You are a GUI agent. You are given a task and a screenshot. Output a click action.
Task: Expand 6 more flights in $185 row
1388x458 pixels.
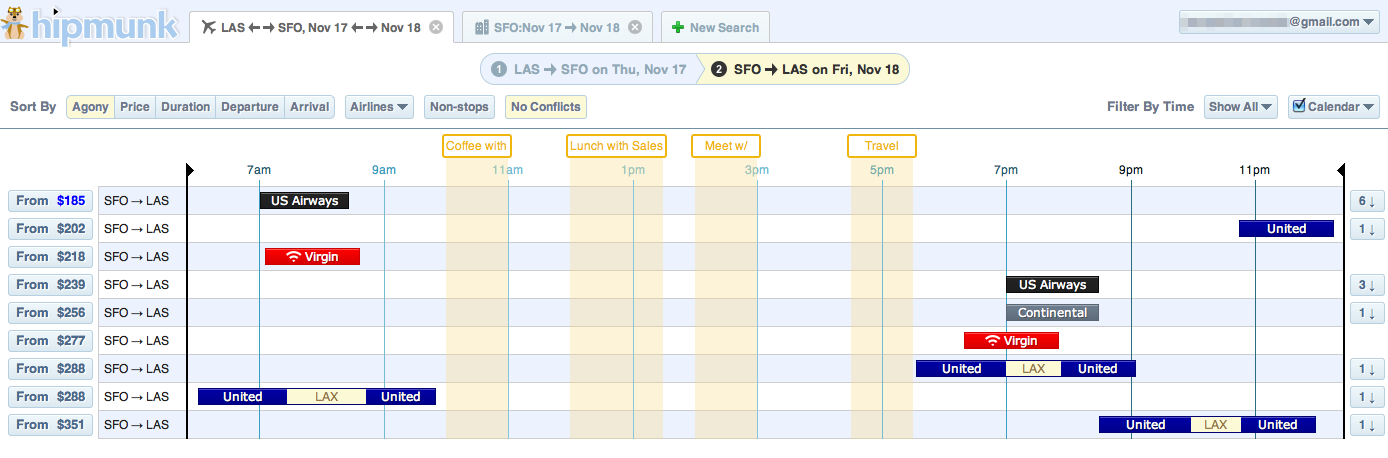[1367, 201]
